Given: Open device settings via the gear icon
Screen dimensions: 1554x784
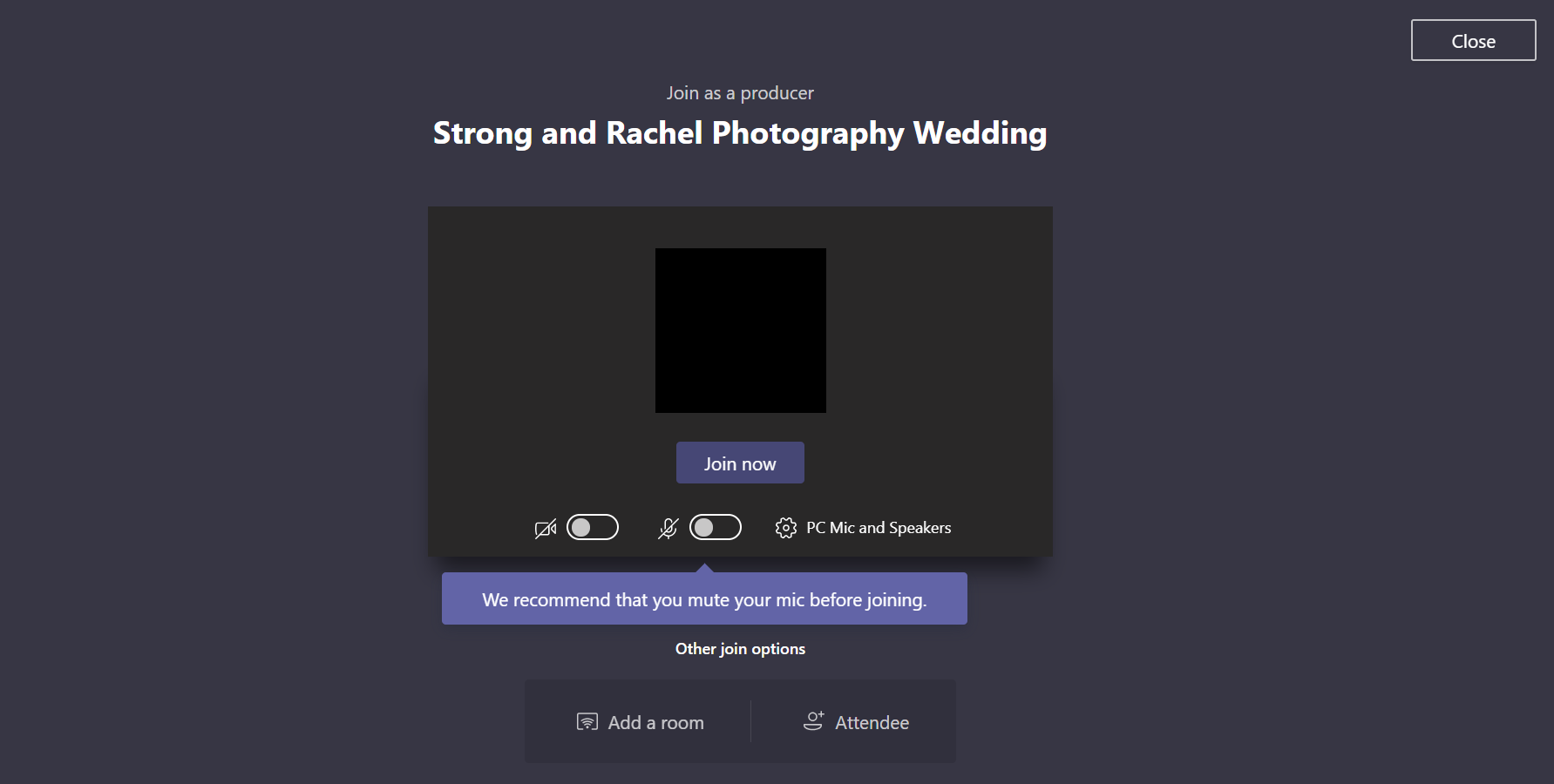Looking at the screenshot, I should pos(786,528).
